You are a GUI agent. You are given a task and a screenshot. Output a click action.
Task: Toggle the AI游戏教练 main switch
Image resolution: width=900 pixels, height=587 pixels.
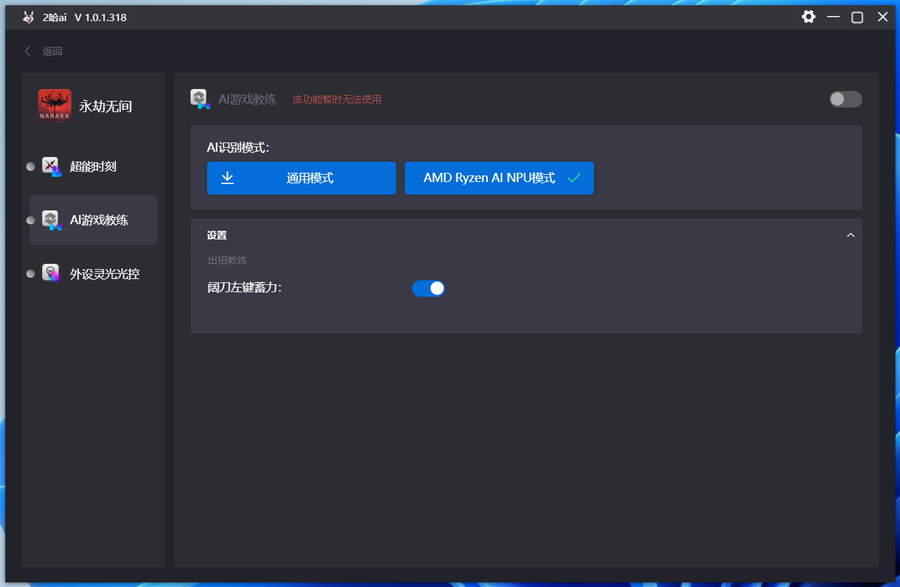pyautogui.click(x=845, y=99)
